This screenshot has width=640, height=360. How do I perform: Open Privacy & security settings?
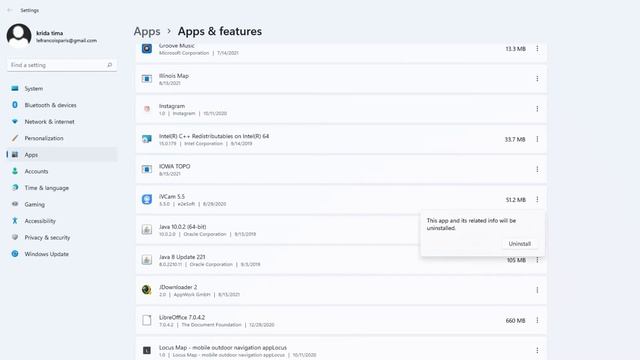click(x=62, y=238)
